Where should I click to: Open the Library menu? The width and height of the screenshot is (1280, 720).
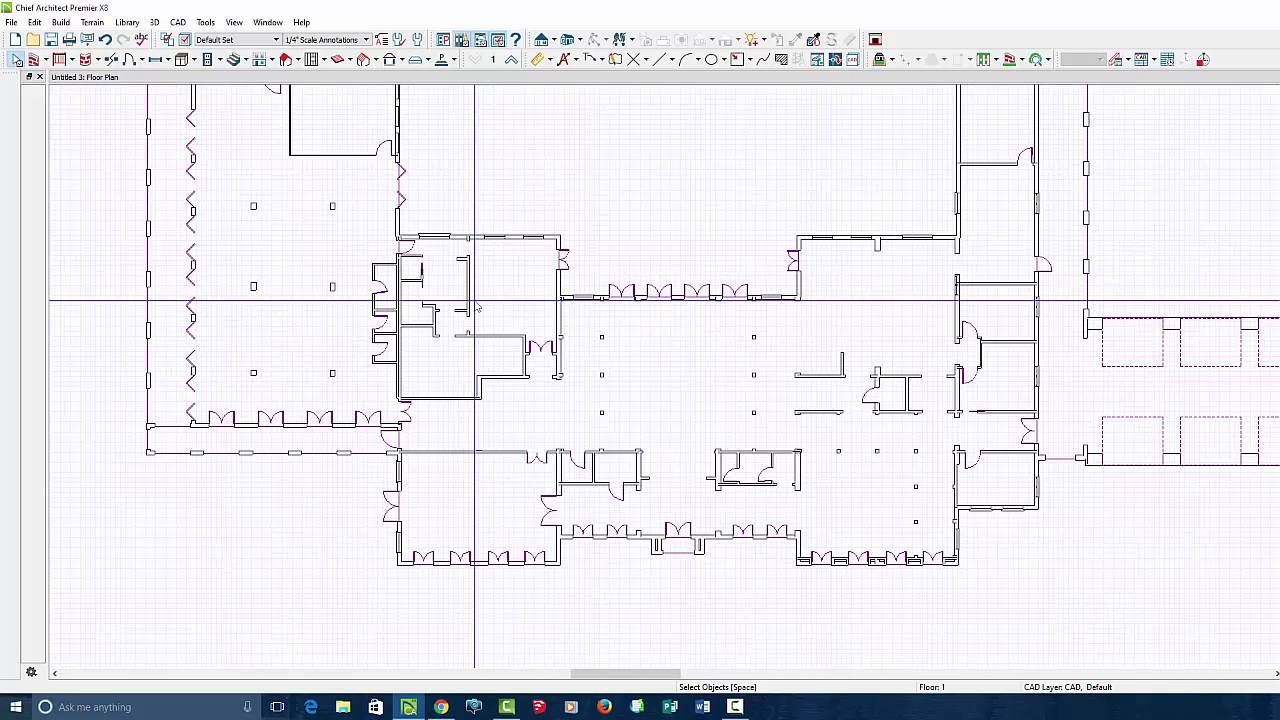point(127,22)
